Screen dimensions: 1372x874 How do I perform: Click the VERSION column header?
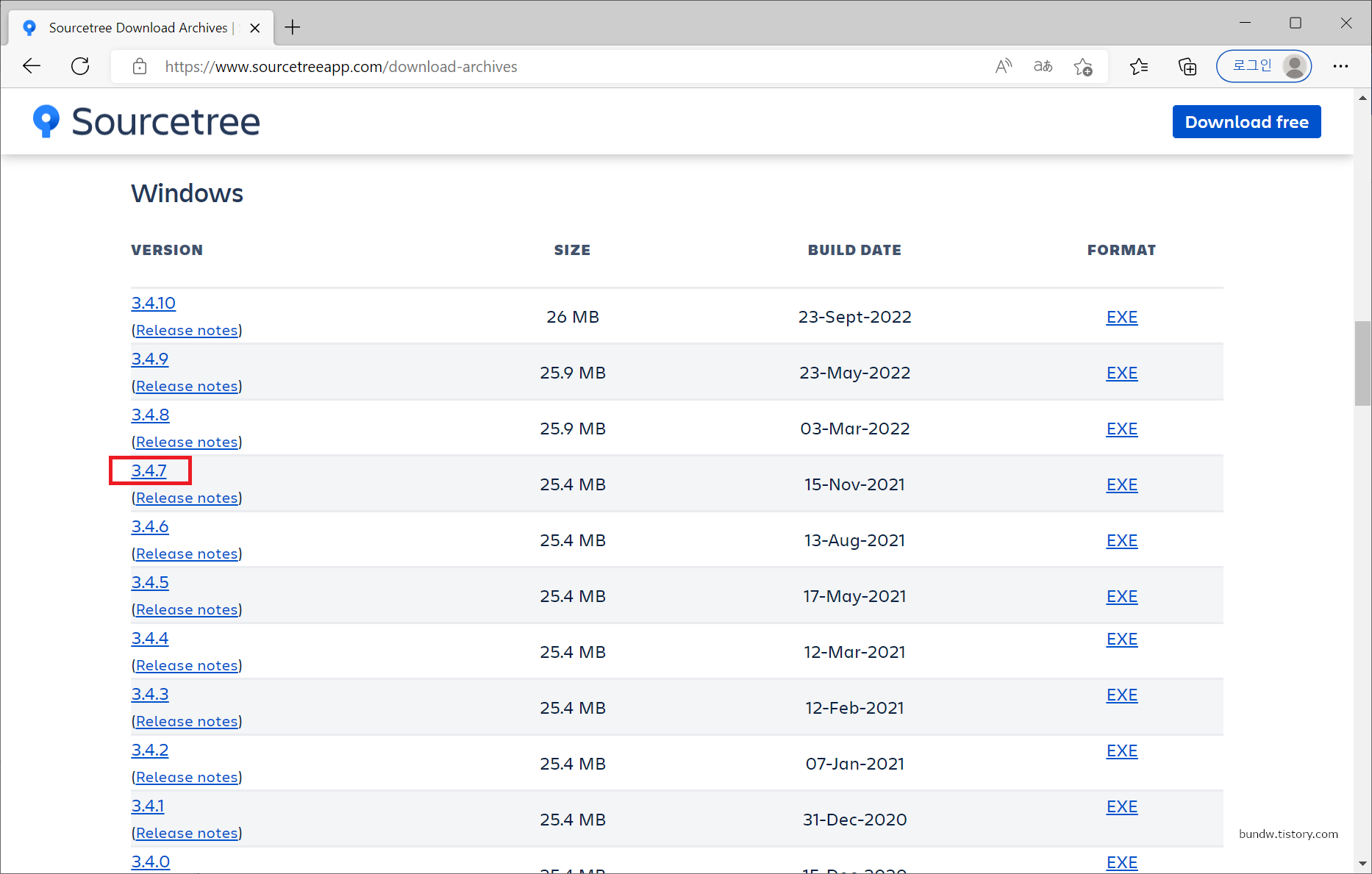click(x=167, y=250)
